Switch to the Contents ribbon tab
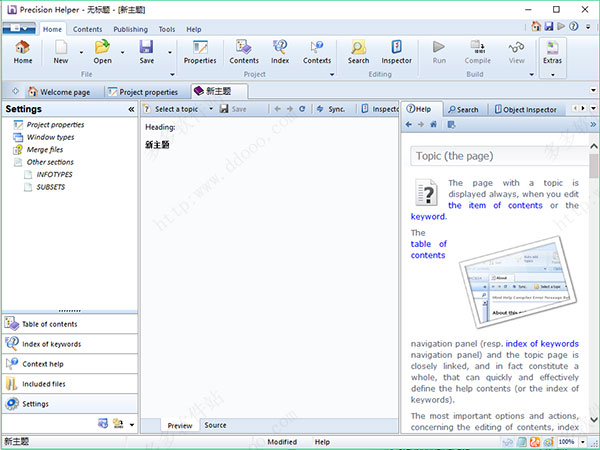 coord(87,29)
